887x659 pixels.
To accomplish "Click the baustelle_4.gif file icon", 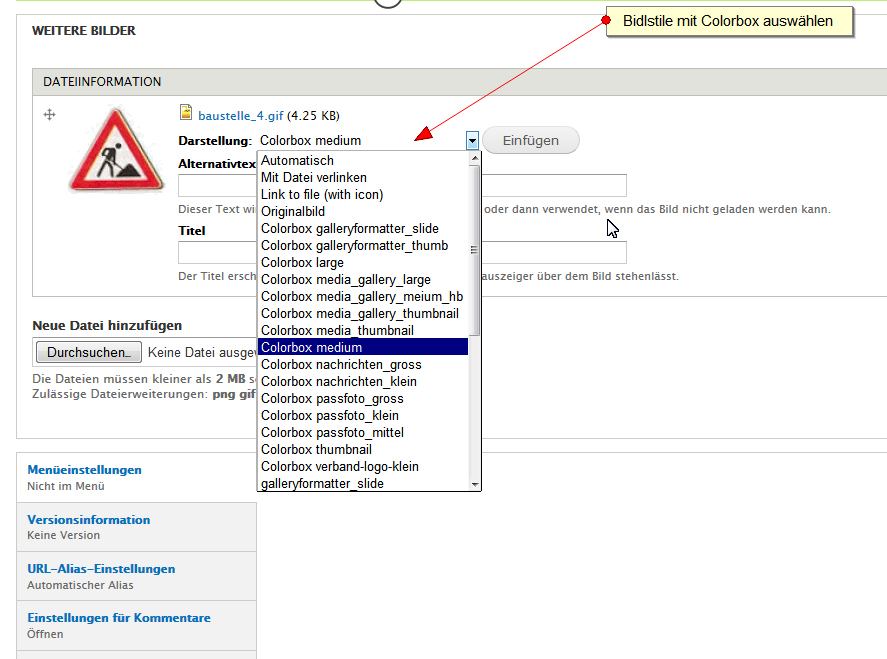I will point(185,114).
